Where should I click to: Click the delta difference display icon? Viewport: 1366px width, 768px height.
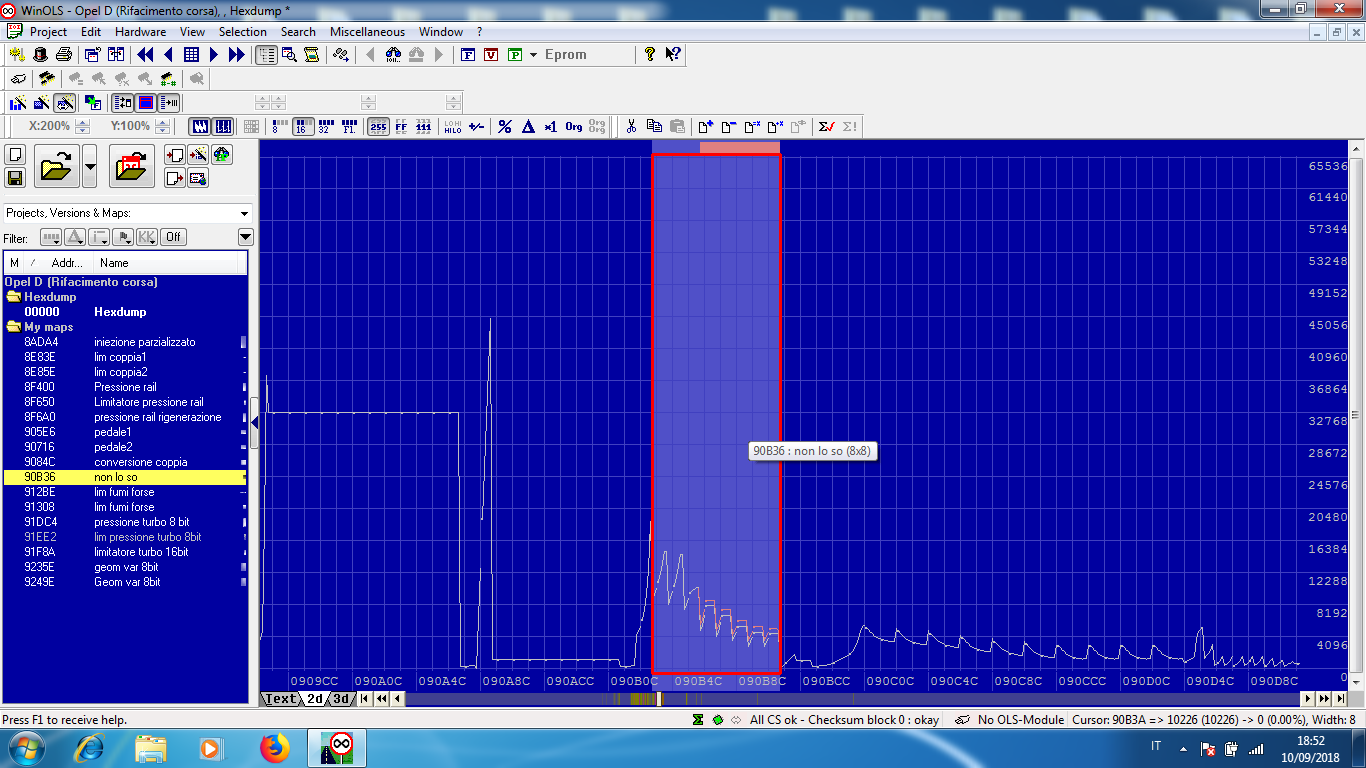[x=528, y=127]
